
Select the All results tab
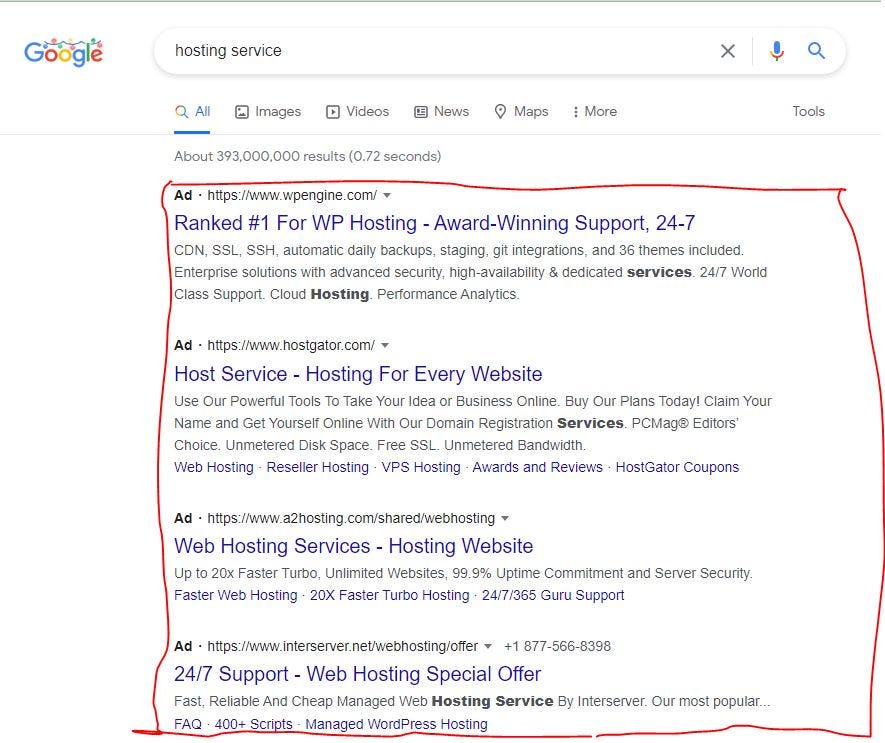192,112
